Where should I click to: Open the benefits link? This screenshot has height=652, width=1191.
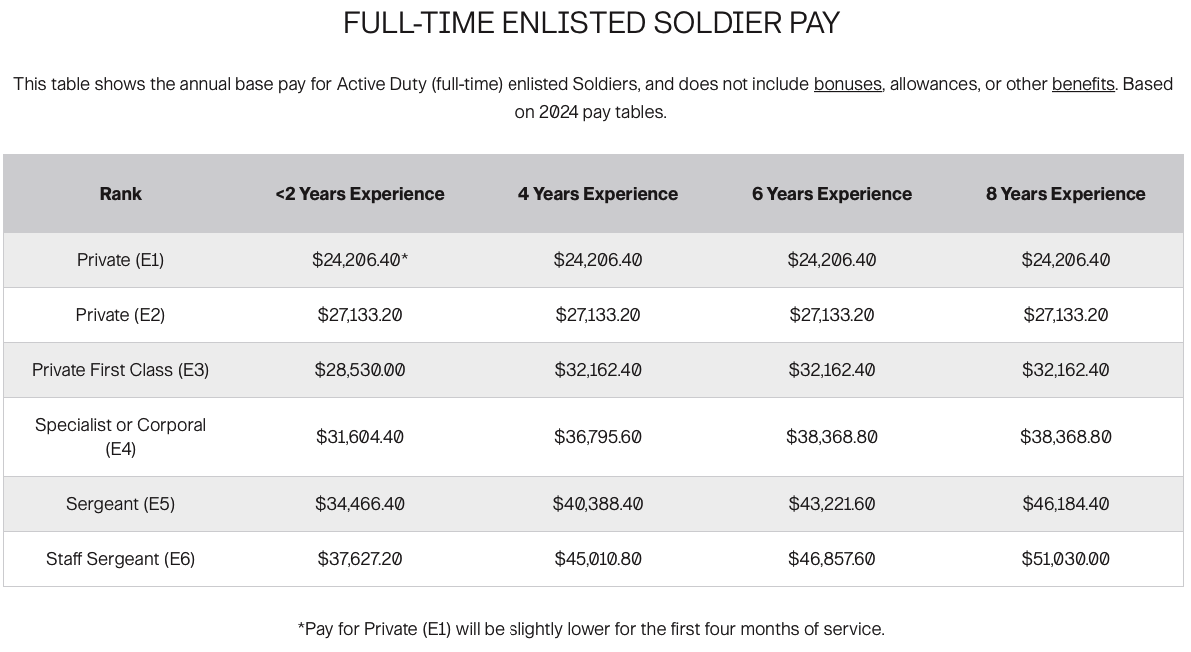pyautogui.click(x=1082, y=85)
